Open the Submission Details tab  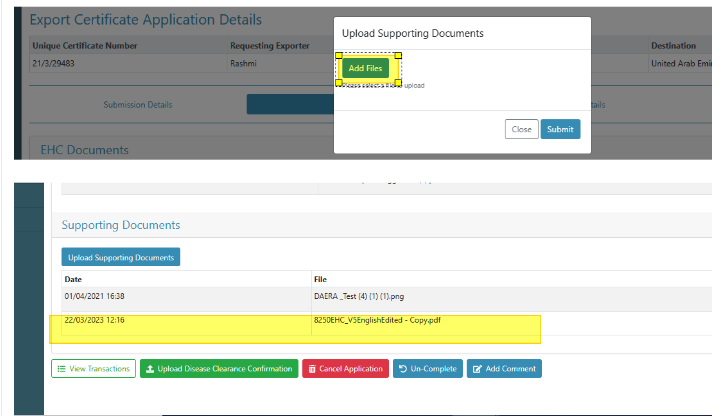[138, 104]
